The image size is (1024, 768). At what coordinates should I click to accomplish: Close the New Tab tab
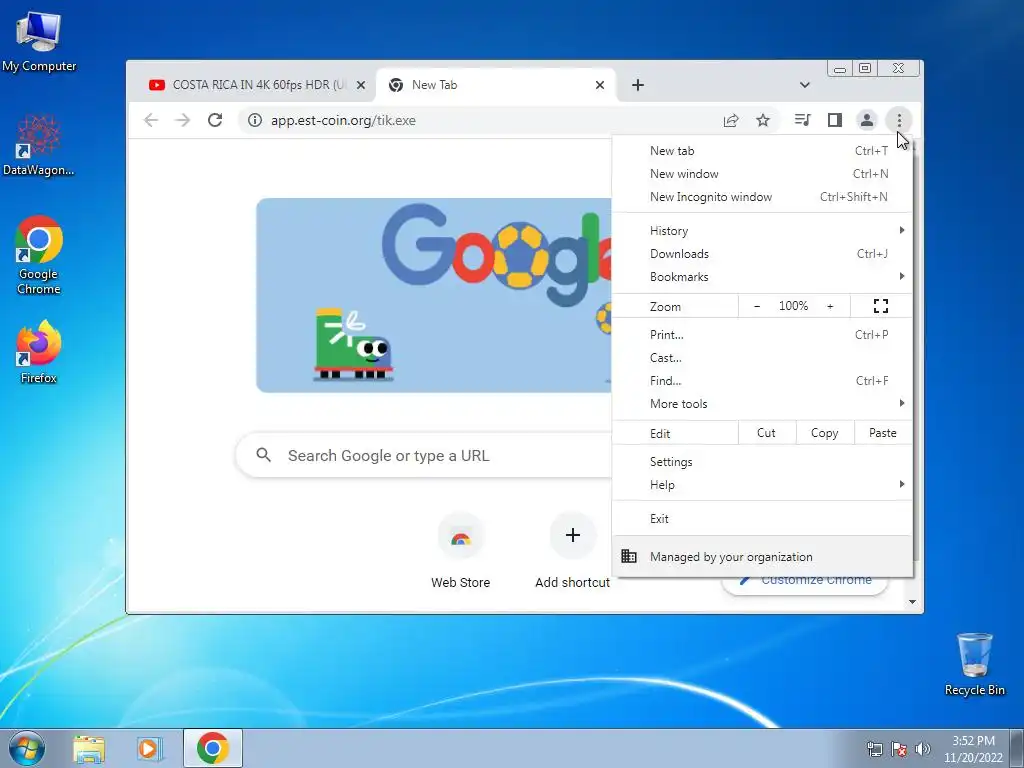pyautogui.click(x=600, y=85)
